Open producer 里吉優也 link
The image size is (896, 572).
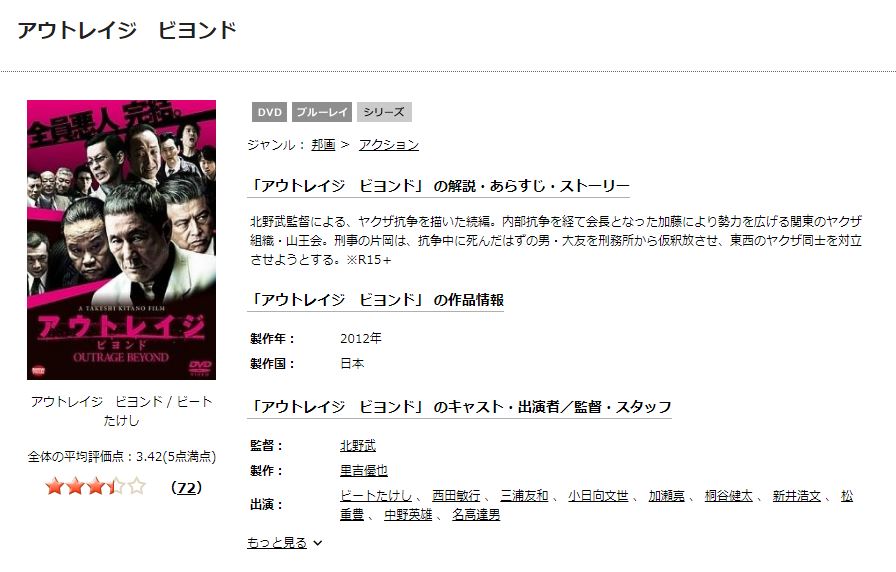[363, 471]
